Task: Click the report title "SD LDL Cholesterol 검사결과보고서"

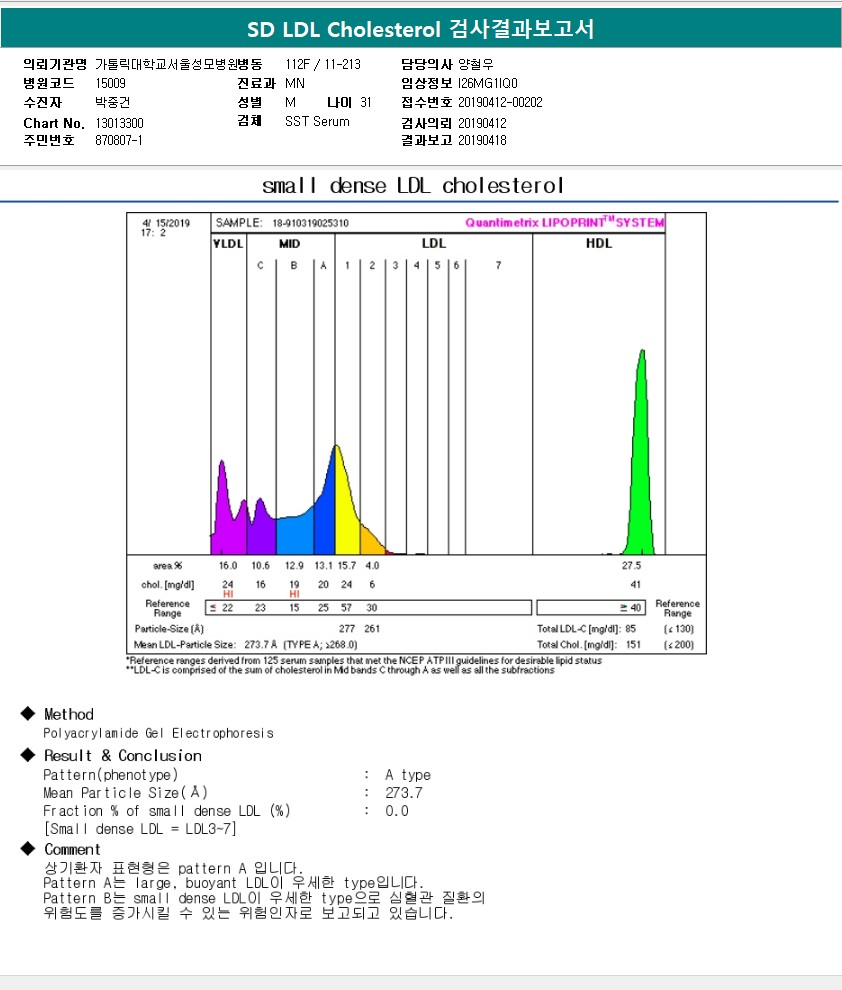Action: [420, 29]
